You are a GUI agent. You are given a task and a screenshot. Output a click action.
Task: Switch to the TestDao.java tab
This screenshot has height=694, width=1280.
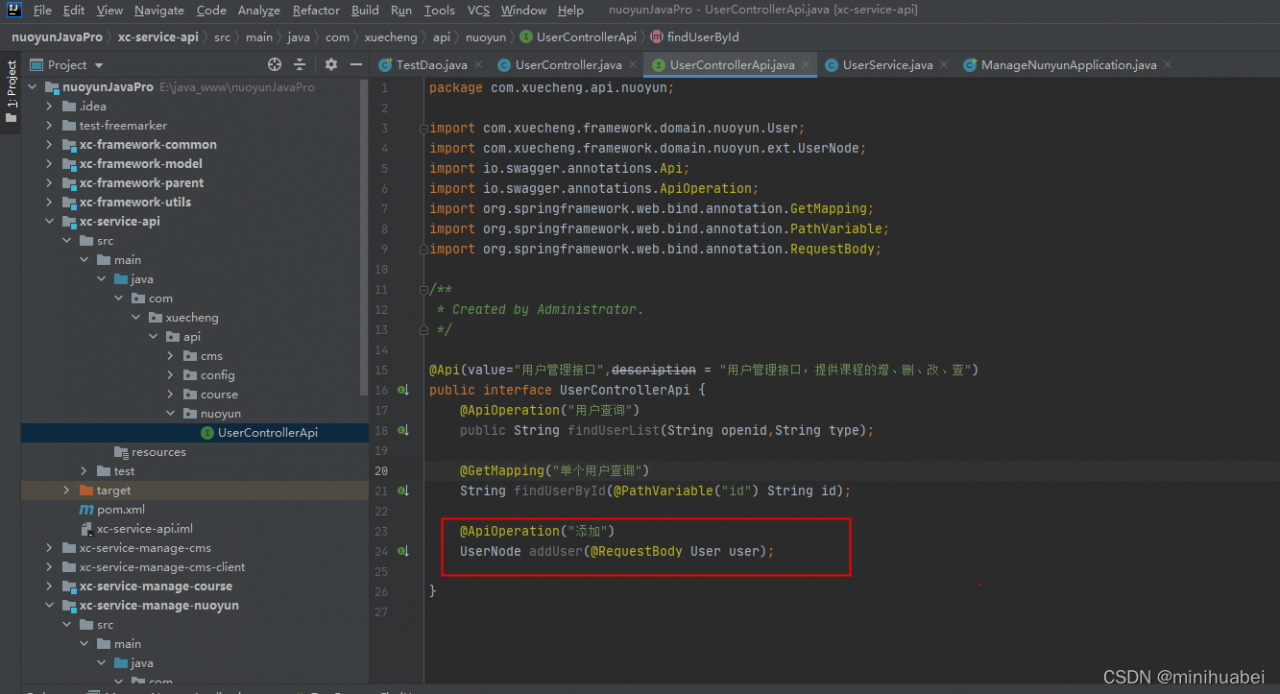tap(431, 65)
